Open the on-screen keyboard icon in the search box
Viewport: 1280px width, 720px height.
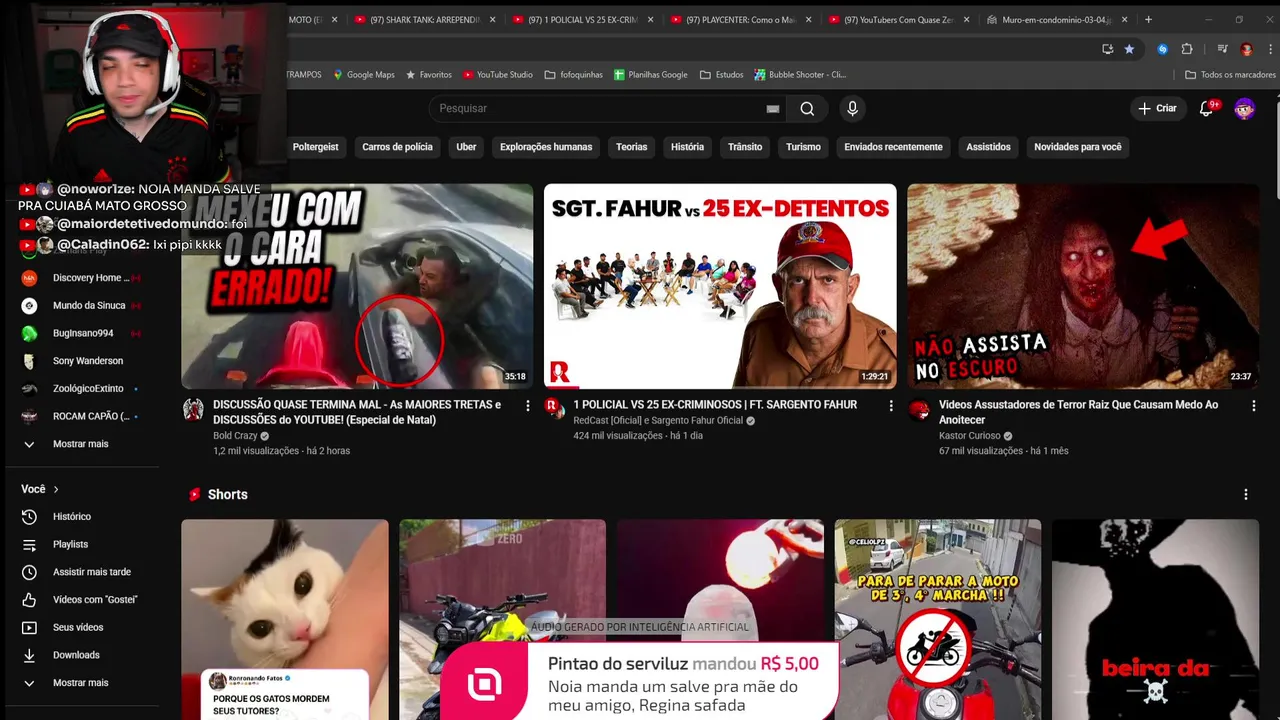coord(772,108)
